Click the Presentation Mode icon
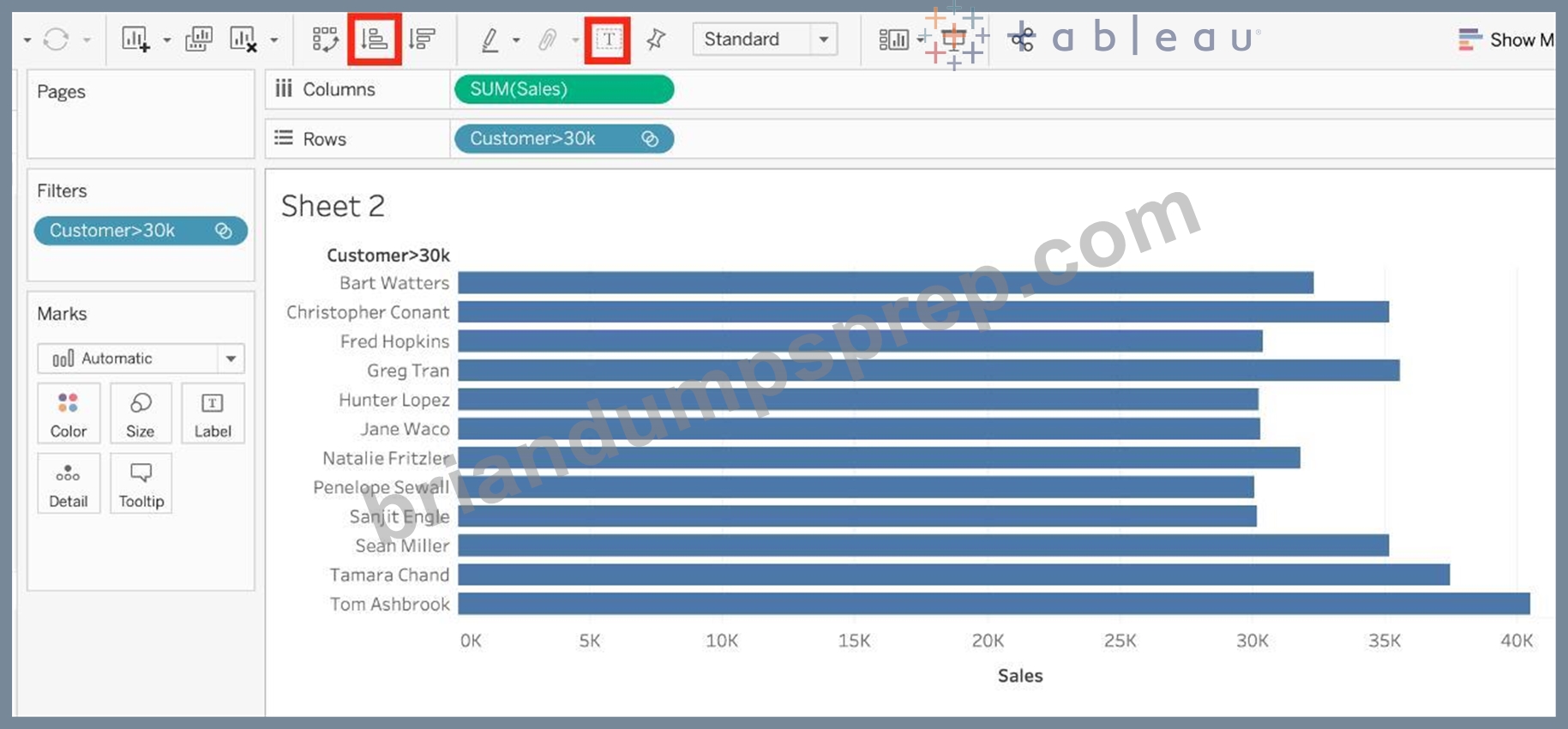This screenshot has height=729, width=1568. 953,39
